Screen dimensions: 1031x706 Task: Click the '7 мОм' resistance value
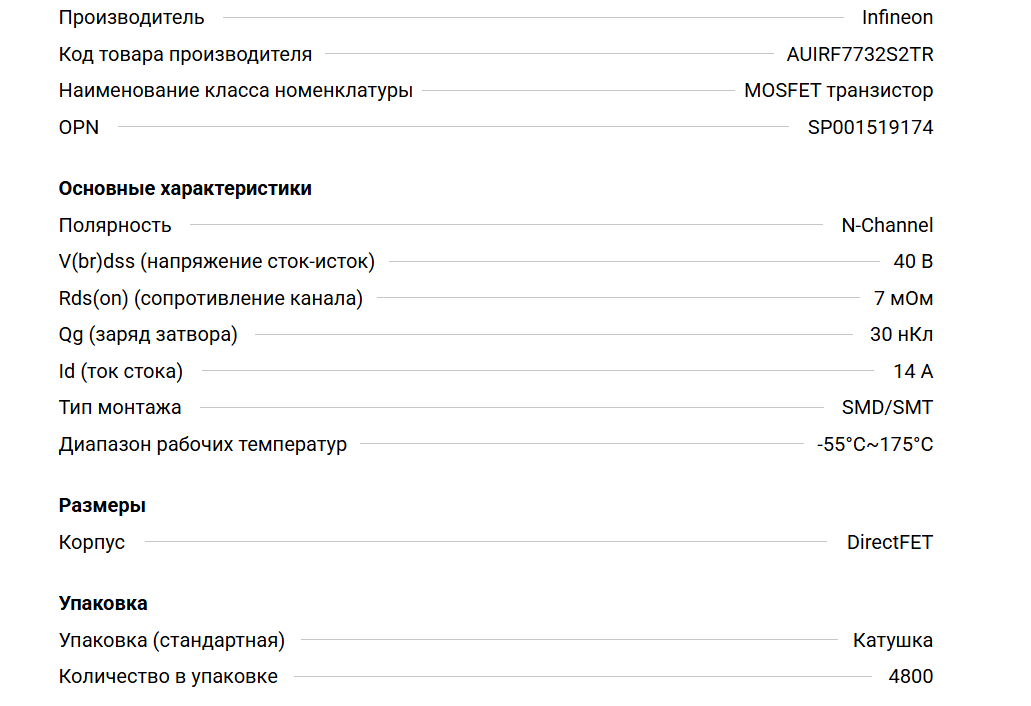[903, 298]
